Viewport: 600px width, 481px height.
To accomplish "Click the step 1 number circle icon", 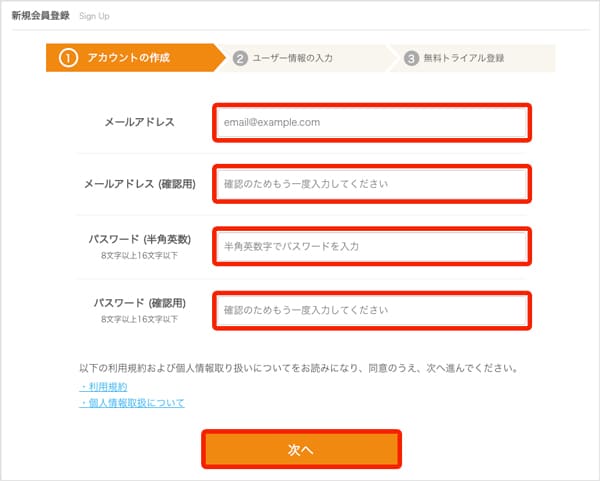I will (x=69, y=58).
